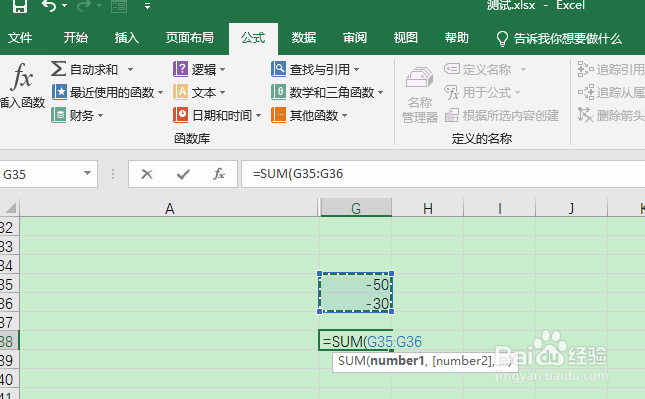Confirm the formula with the checkmark
The height and width of the screenshot is (399, 645).
tap(183, 174)
